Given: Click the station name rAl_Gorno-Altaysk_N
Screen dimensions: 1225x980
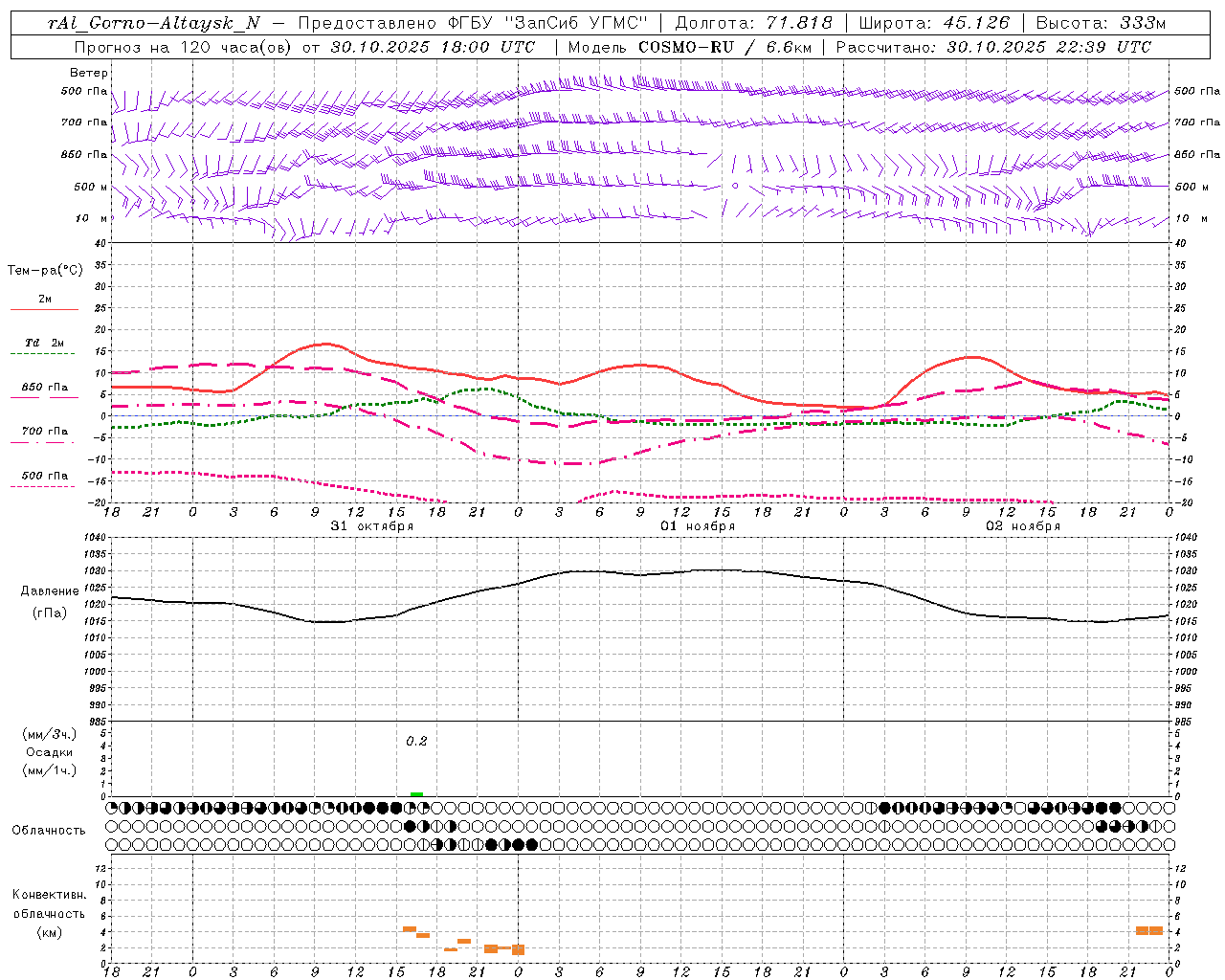Looking at the screenshot, I should pos(153,23).
